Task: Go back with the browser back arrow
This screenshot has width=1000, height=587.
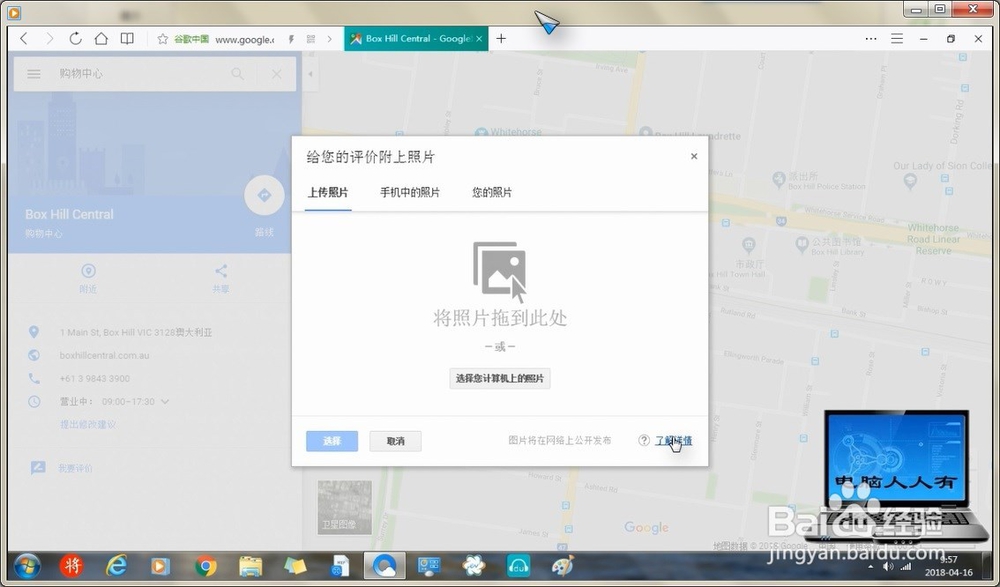Action: coord(24,38)
